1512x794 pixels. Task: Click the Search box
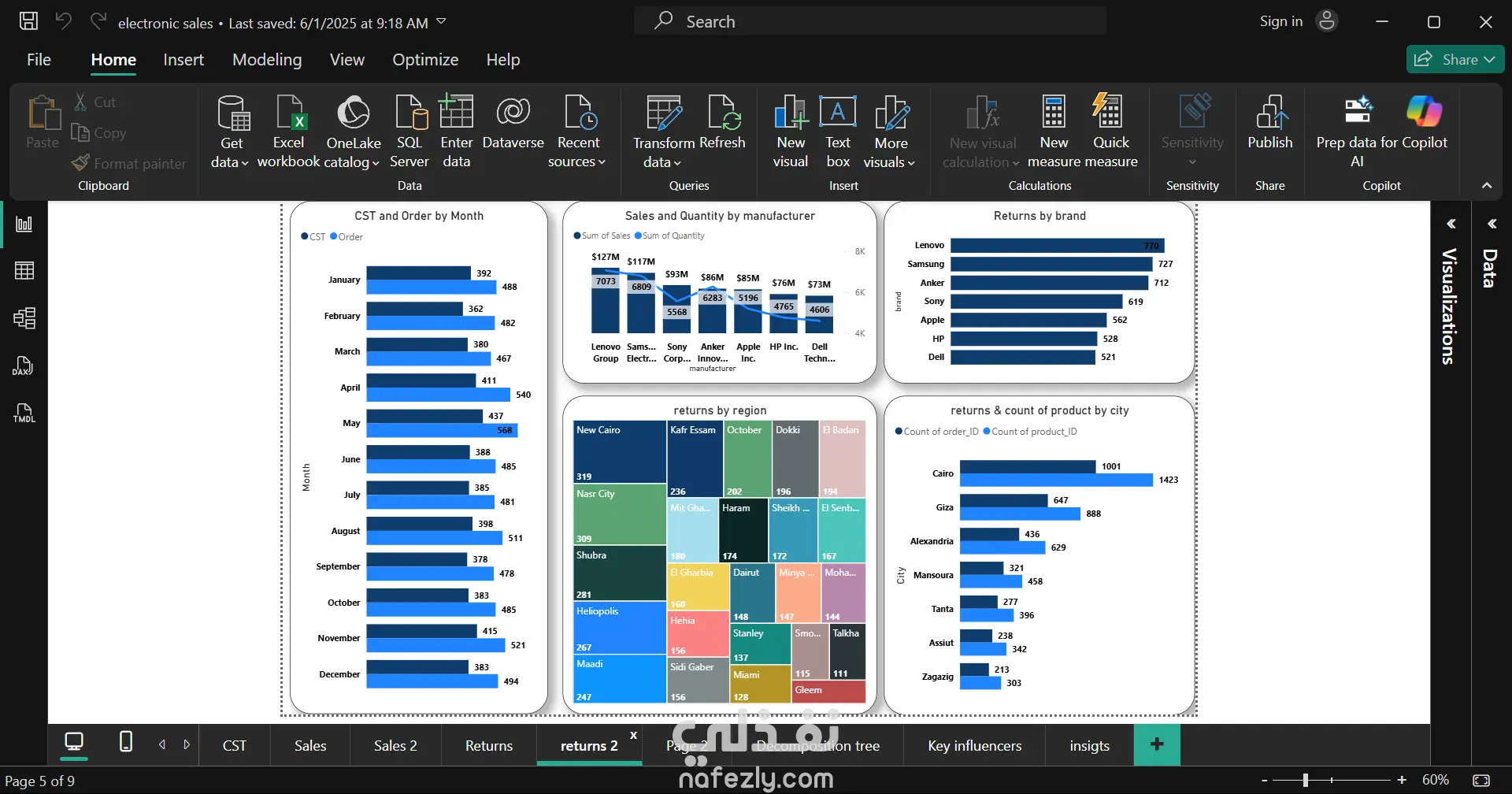870,21
